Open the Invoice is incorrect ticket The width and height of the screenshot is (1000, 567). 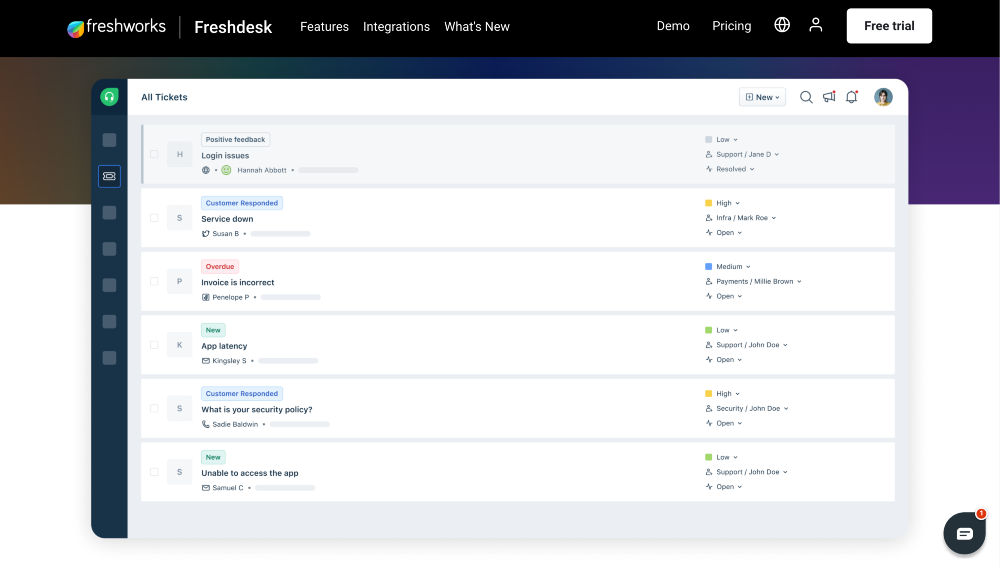[x=237, y=283]
